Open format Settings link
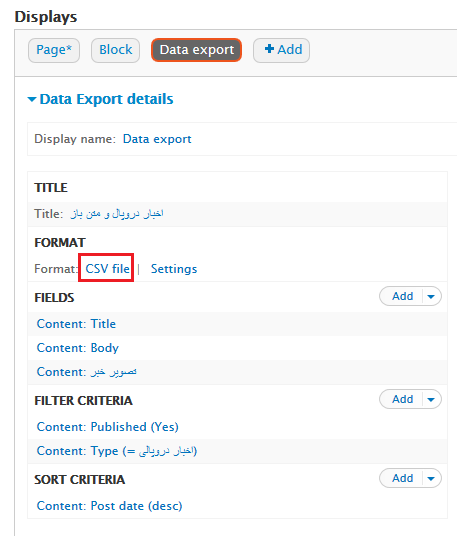This screenshot has width=457, height=549. pos(174,269)
